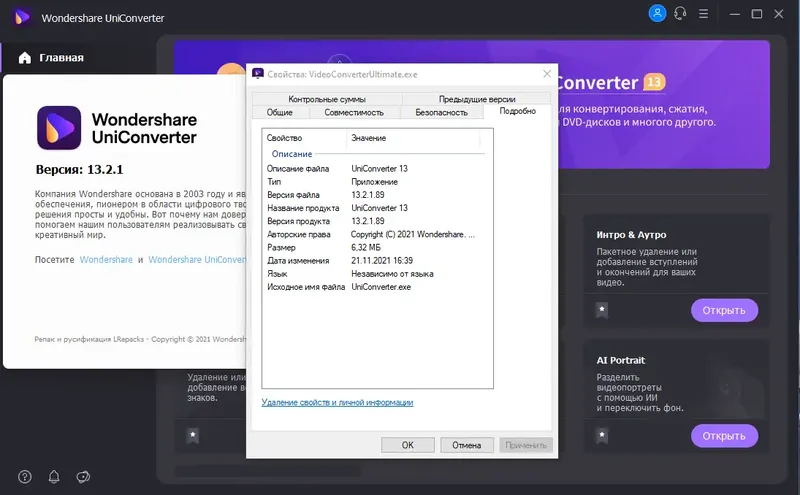Screen dimensions: 800x495
Task: Open the feedback chat icon
Action: (83, 477)
